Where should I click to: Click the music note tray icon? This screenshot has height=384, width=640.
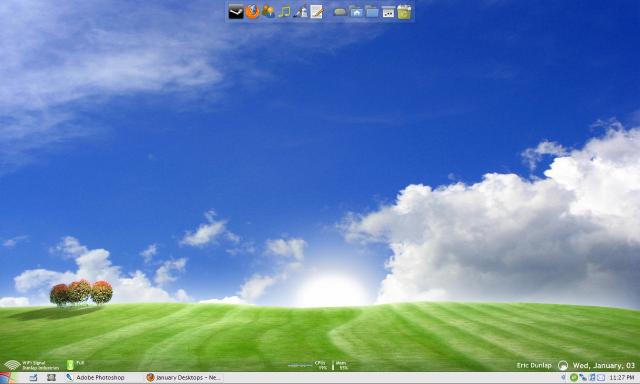point(591,378)
